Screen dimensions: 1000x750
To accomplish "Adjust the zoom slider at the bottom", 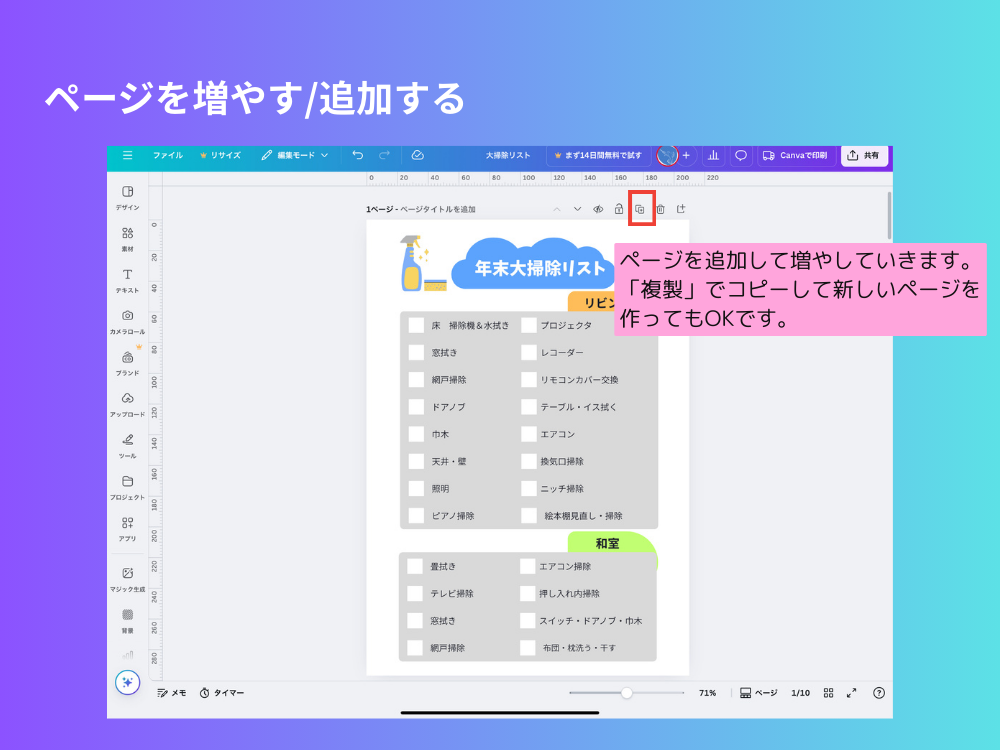I will click(626, 692).
